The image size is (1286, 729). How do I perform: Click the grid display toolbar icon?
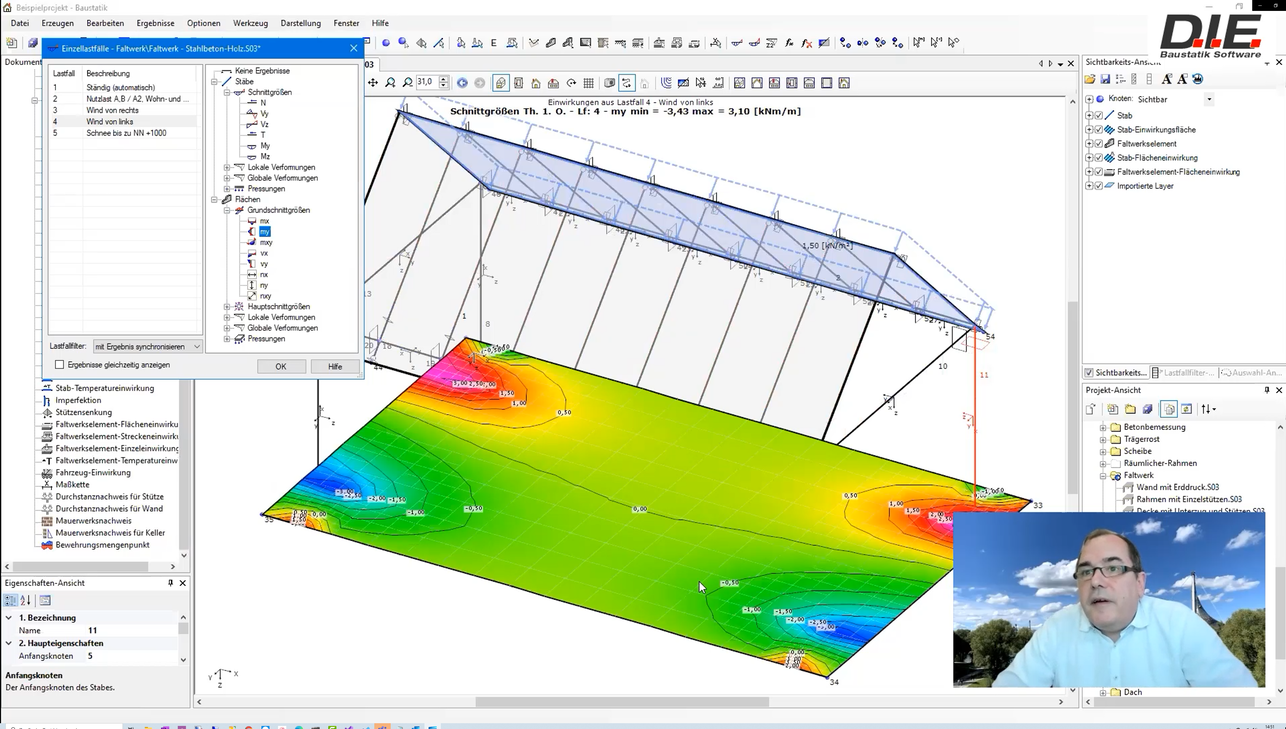click(x=589, y=83)
